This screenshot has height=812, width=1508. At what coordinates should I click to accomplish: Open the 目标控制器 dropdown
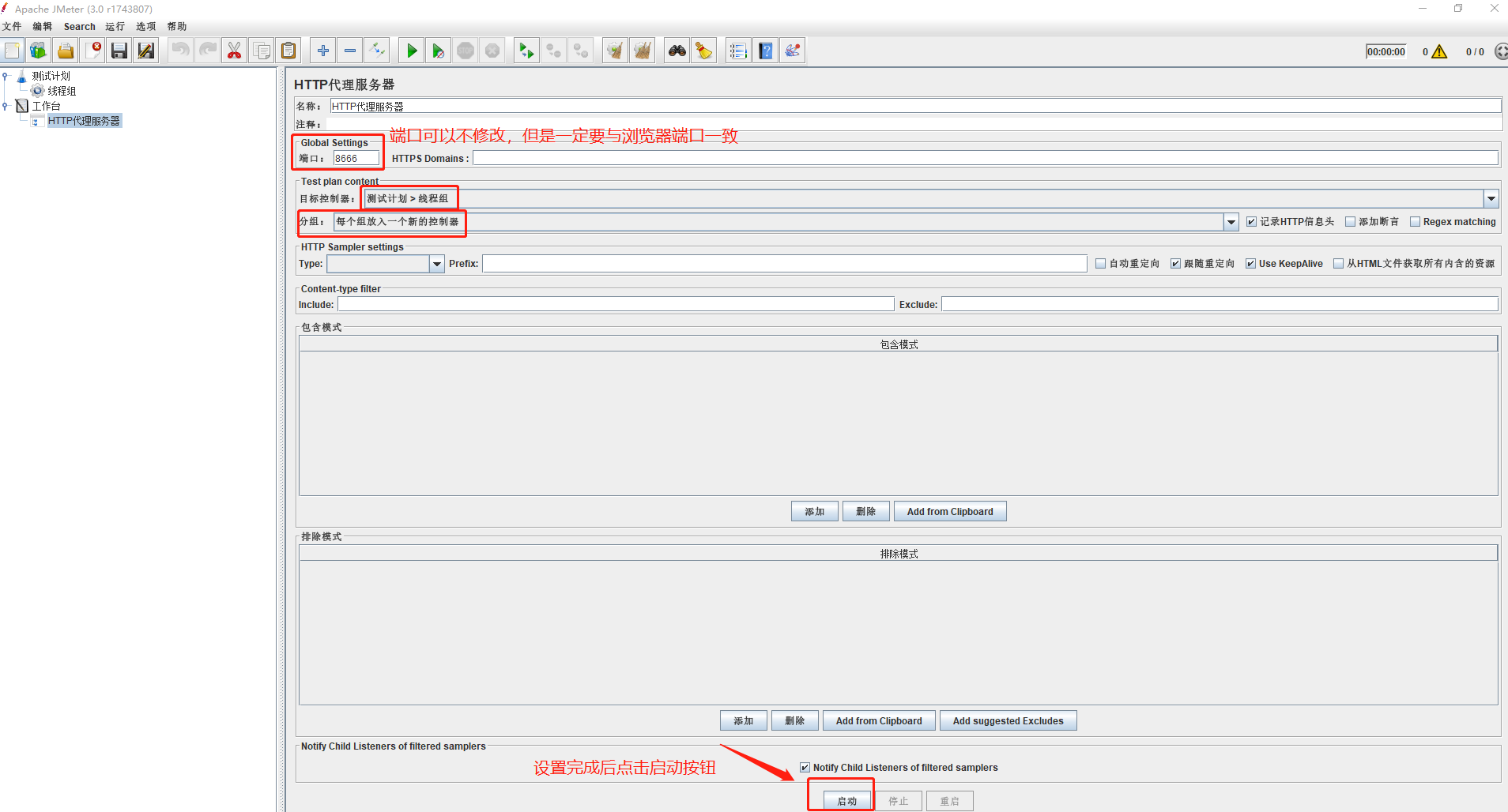1491,199
